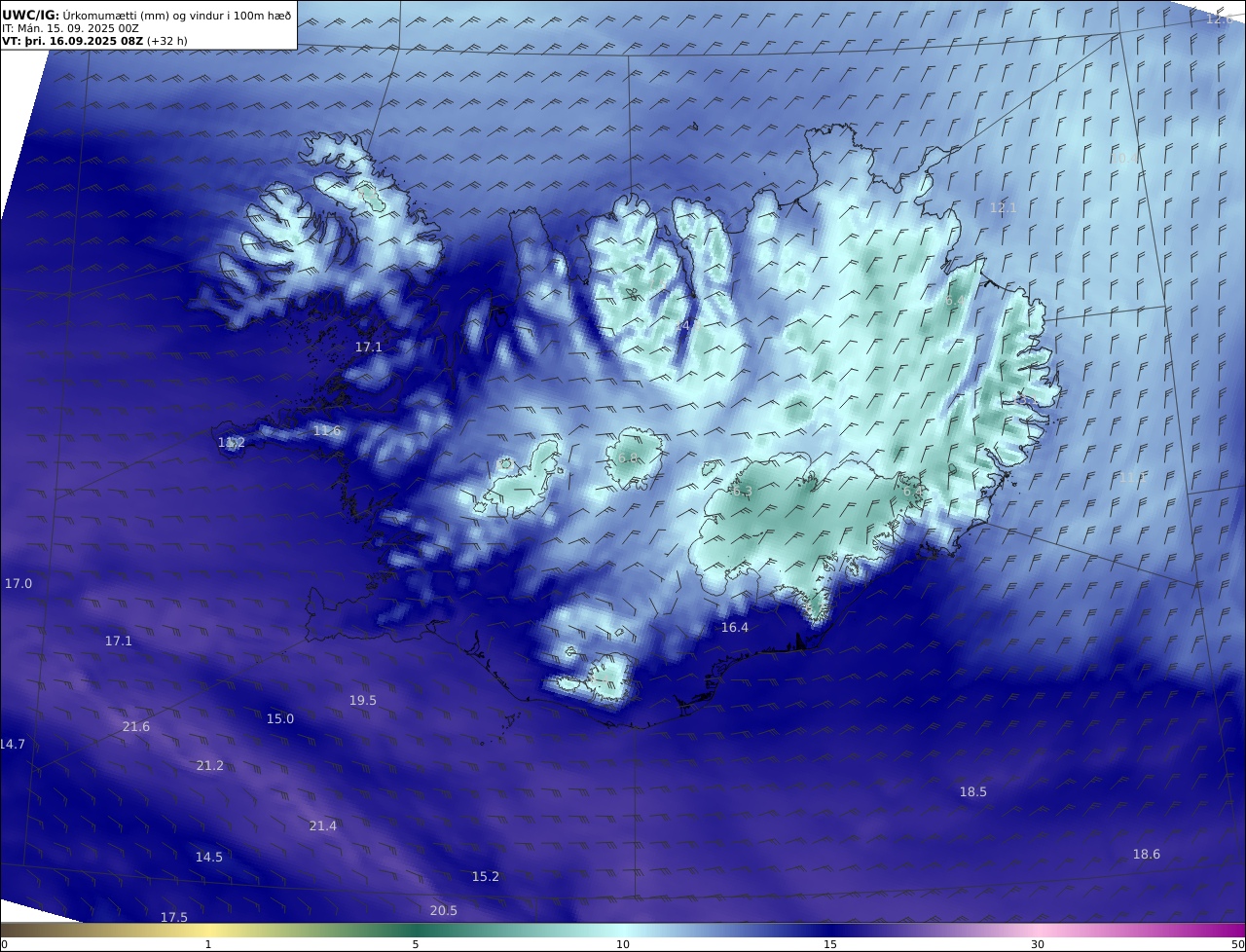The width and height of the screenshot is (1246, 952).
Task: Click the colorbar tick label '50'
Action: pos(1237,944)
